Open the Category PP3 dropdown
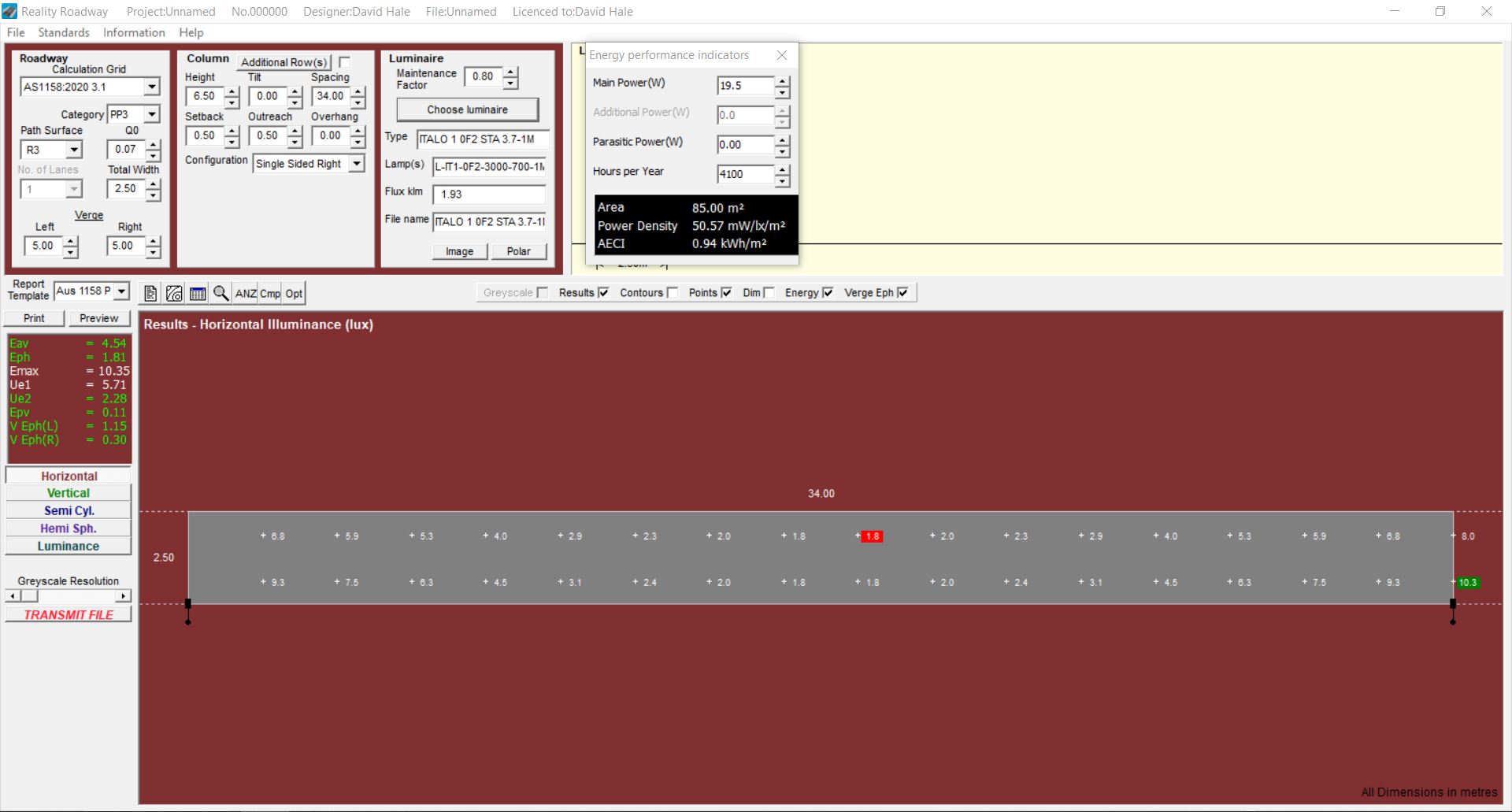The width and height of the screenshot is (1512, 812). point(152,114)
